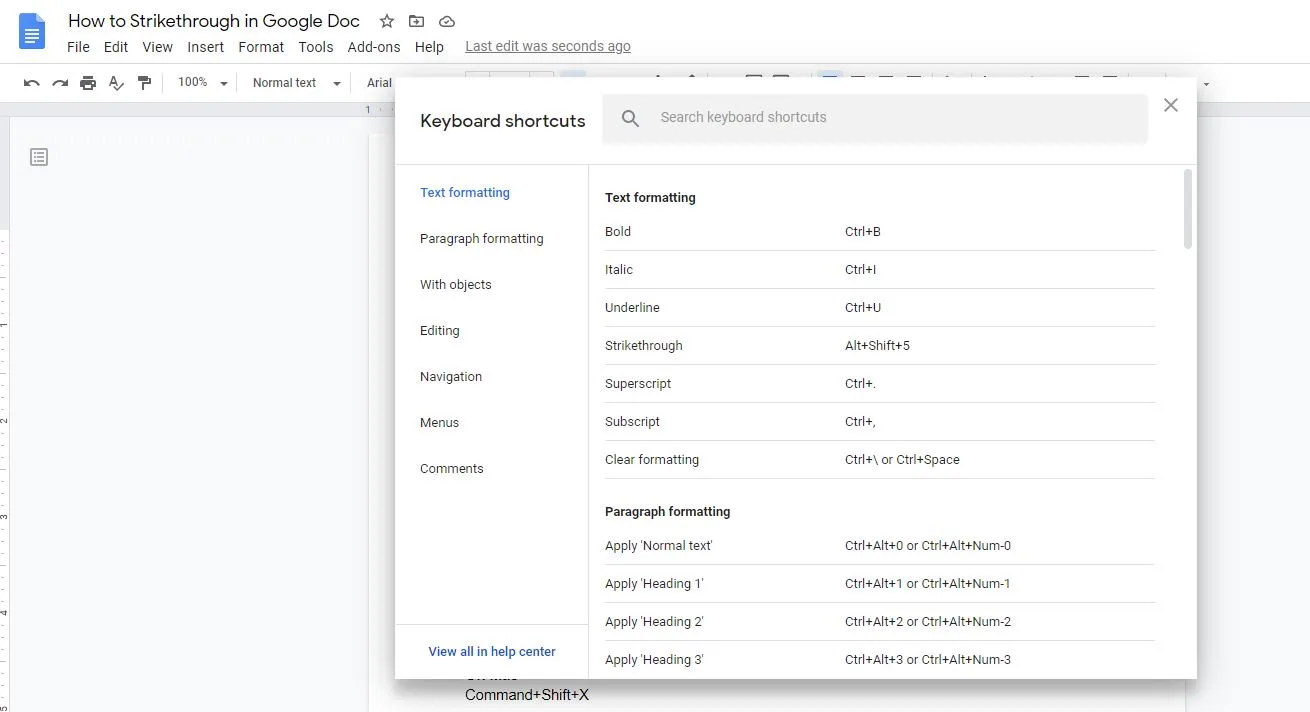This screenshot has height=712, width=1310.
Task: Select Navigation category
Action: click(x=451, y=377)
